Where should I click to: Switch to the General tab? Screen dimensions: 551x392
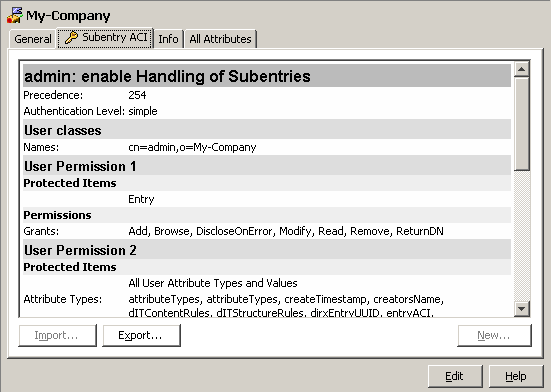tap(33, 39)
